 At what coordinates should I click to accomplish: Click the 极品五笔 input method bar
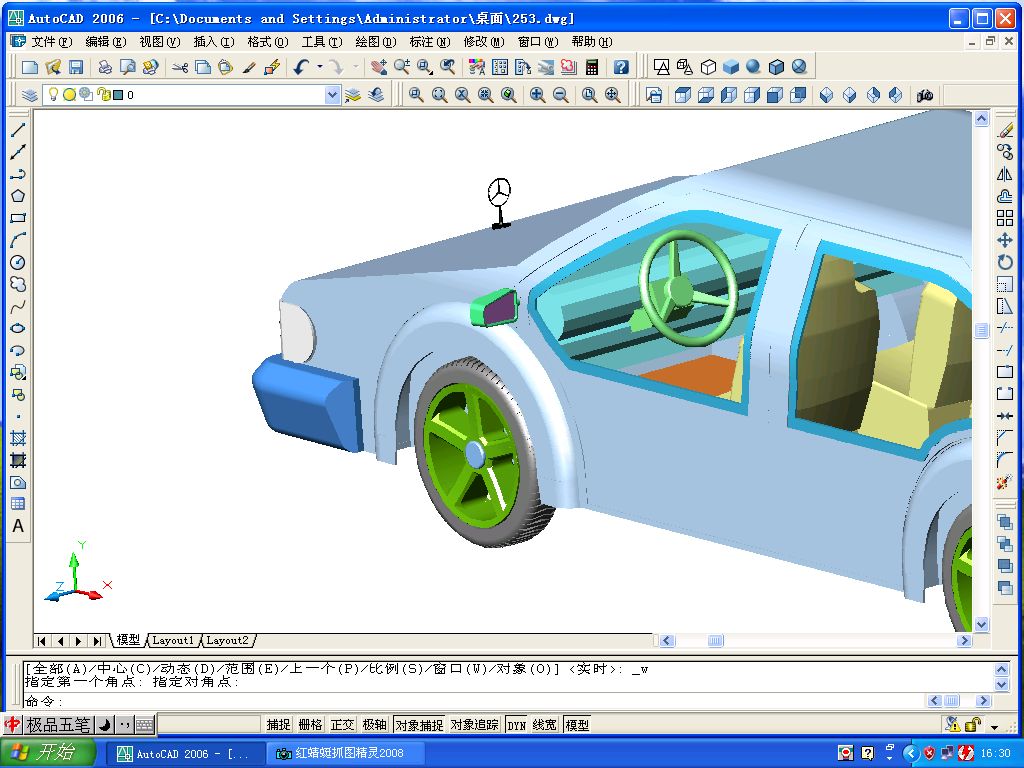57,724
